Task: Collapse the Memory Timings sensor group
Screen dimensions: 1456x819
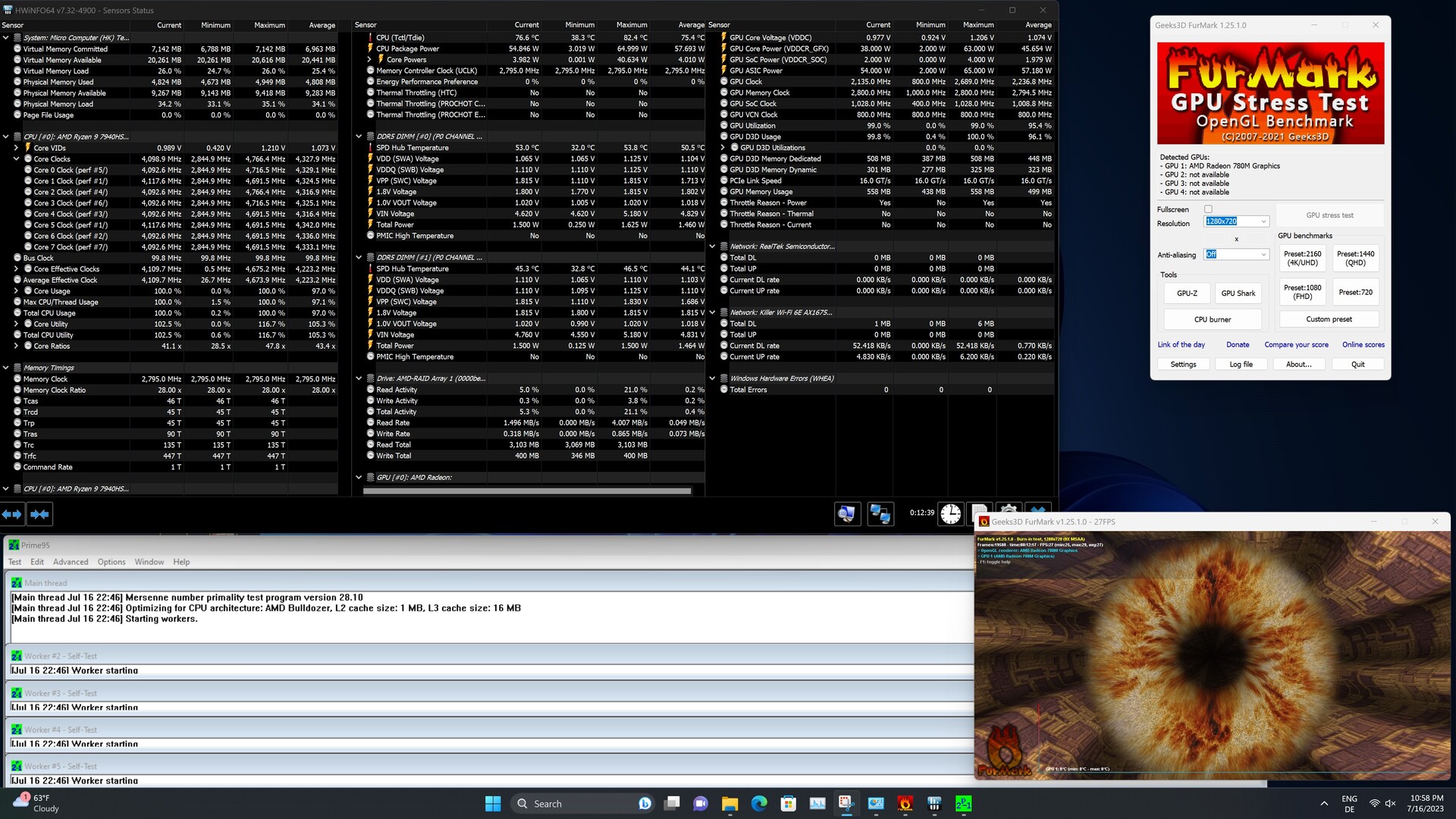Action: coord(6,368)
